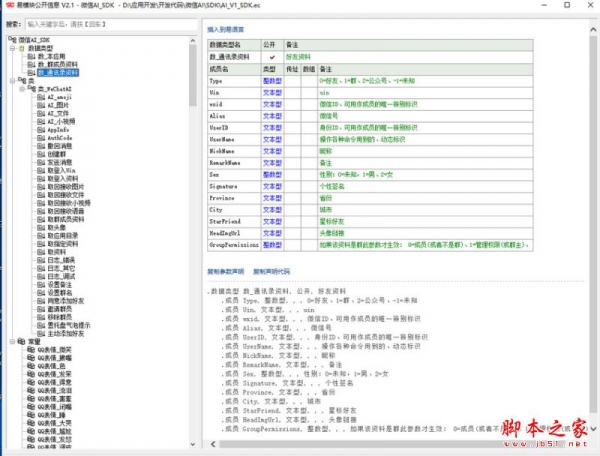Toggle the 公开 checkmark for 数_通讯录资料
The height and width of the screenshot is (456, 600).
coord(270,58)
